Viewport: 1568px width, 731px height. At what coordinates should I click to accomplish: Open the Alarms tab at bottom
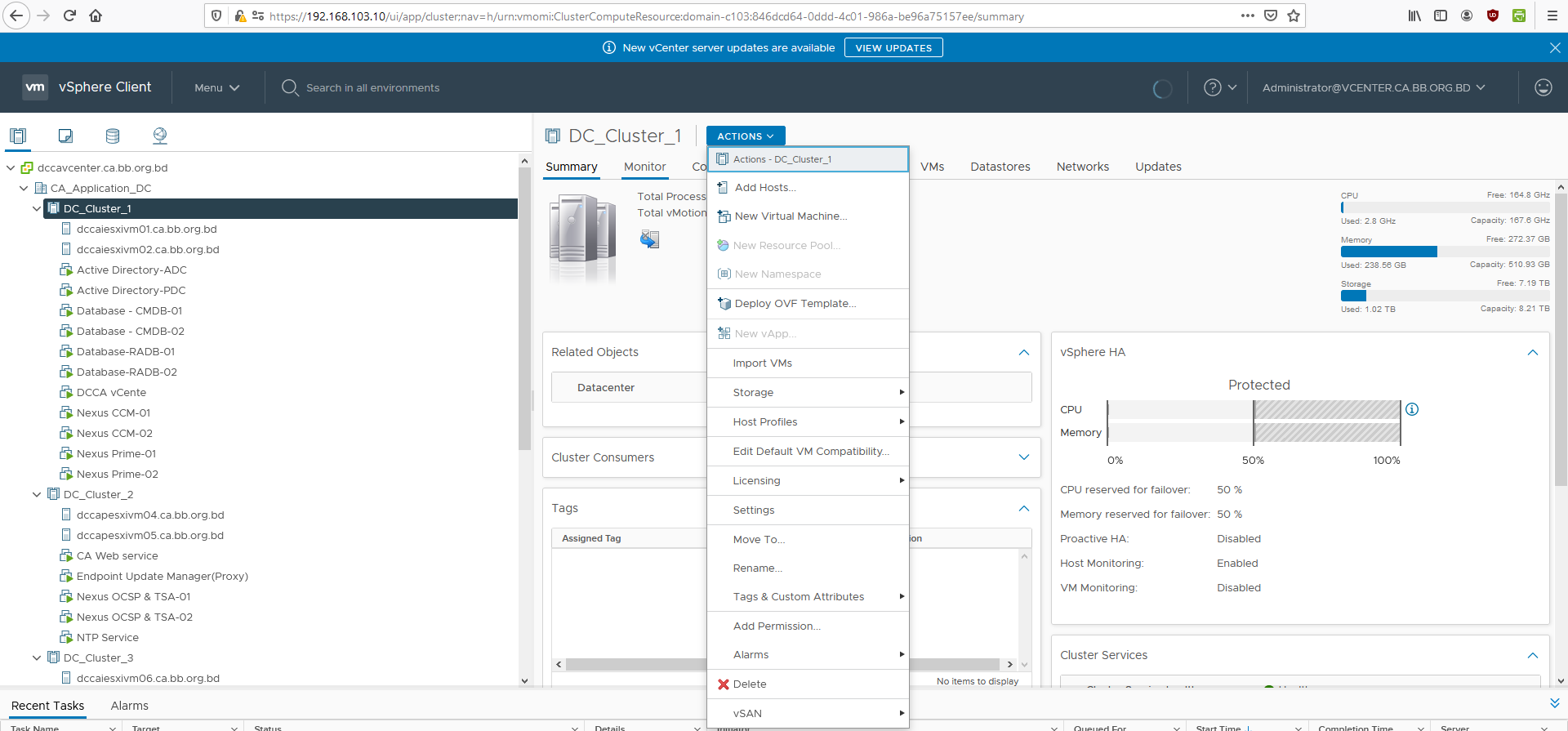(x=130, y=706)
